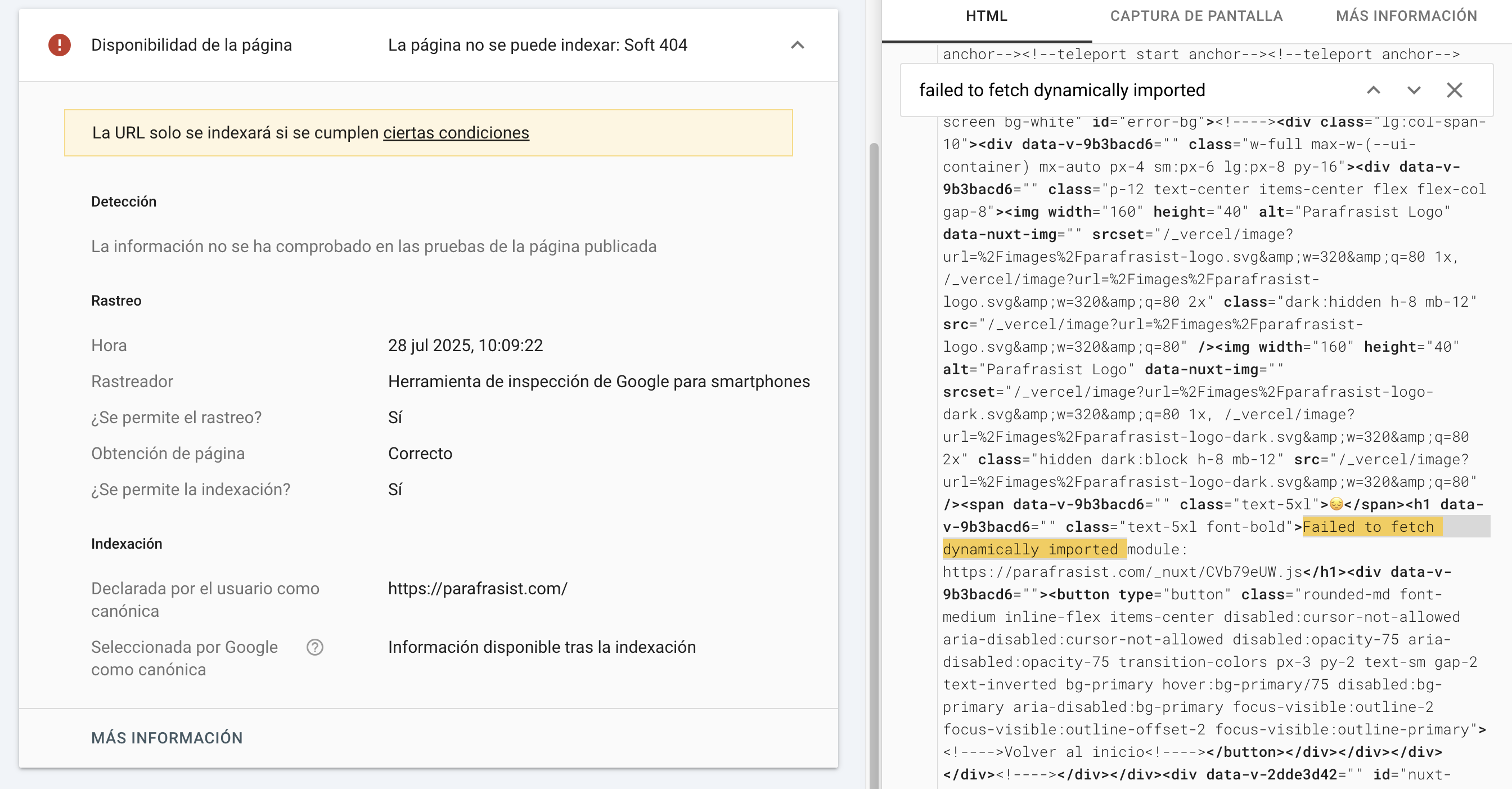Click the red error icon beside Disponibilidad de la página

[59, 45]
